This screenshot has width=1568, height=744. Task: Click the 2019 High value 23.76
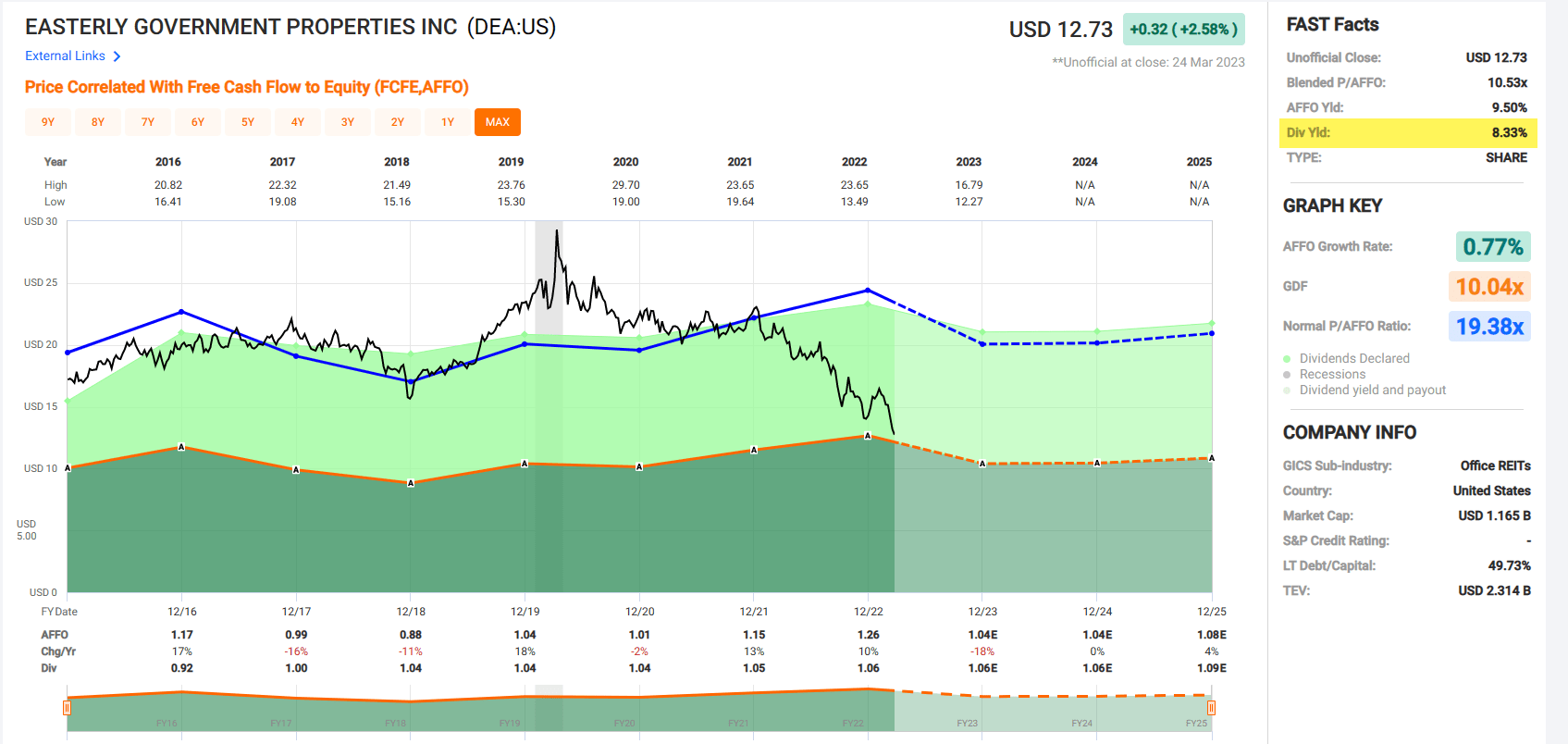(x=512, y=185)
